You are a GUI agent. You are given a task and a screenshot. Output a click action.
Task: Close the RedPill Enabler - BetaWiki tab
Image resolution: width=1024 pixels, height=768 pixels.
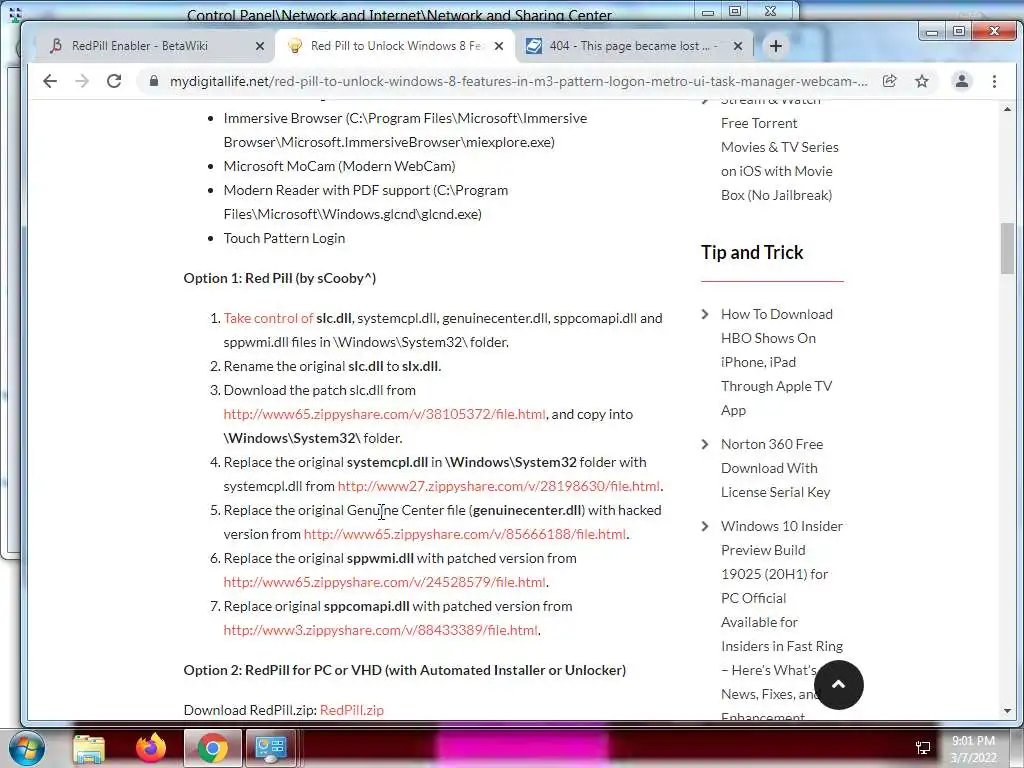point(259,46)
